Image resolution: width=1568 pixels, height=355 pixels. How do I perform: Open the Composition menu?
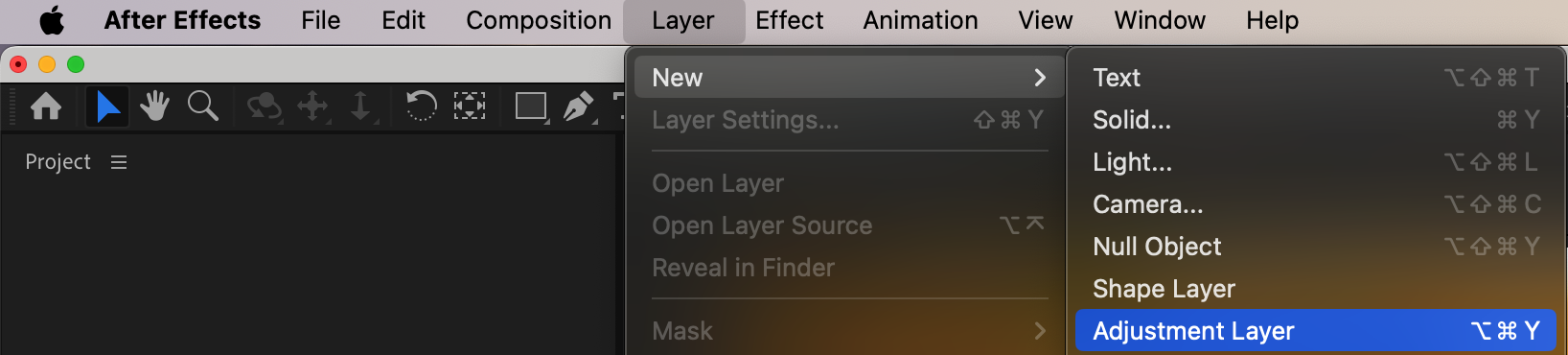tap(539, 20)
